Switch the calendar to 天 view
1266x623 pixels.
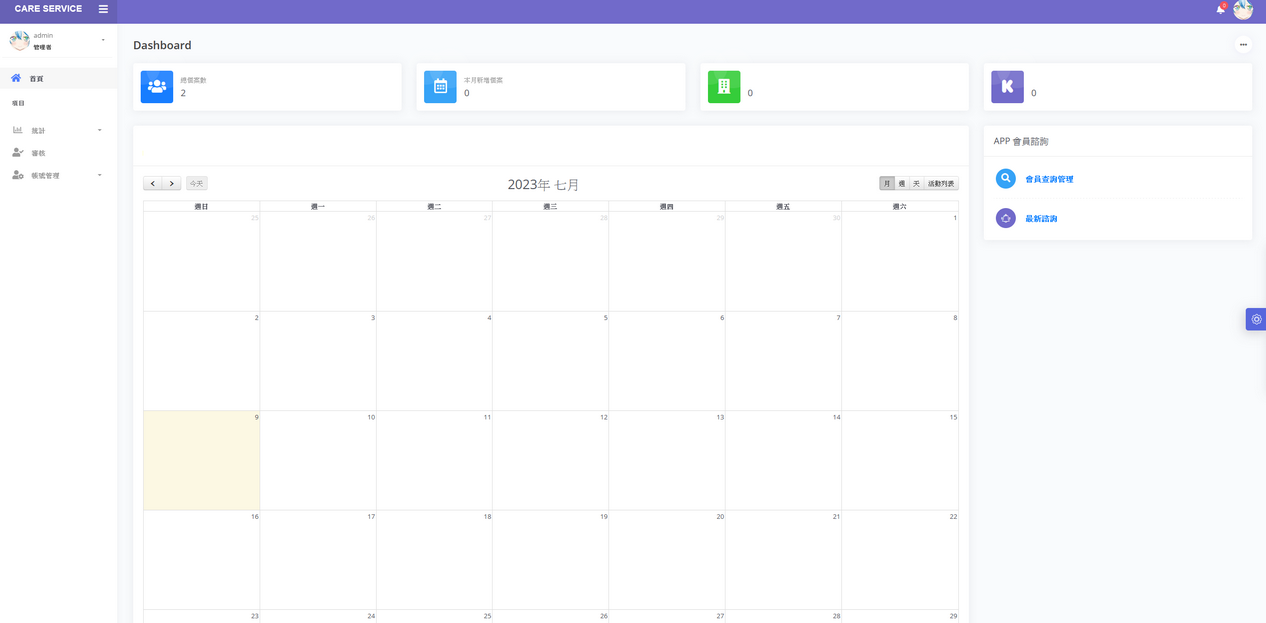[x=916, y=184]
